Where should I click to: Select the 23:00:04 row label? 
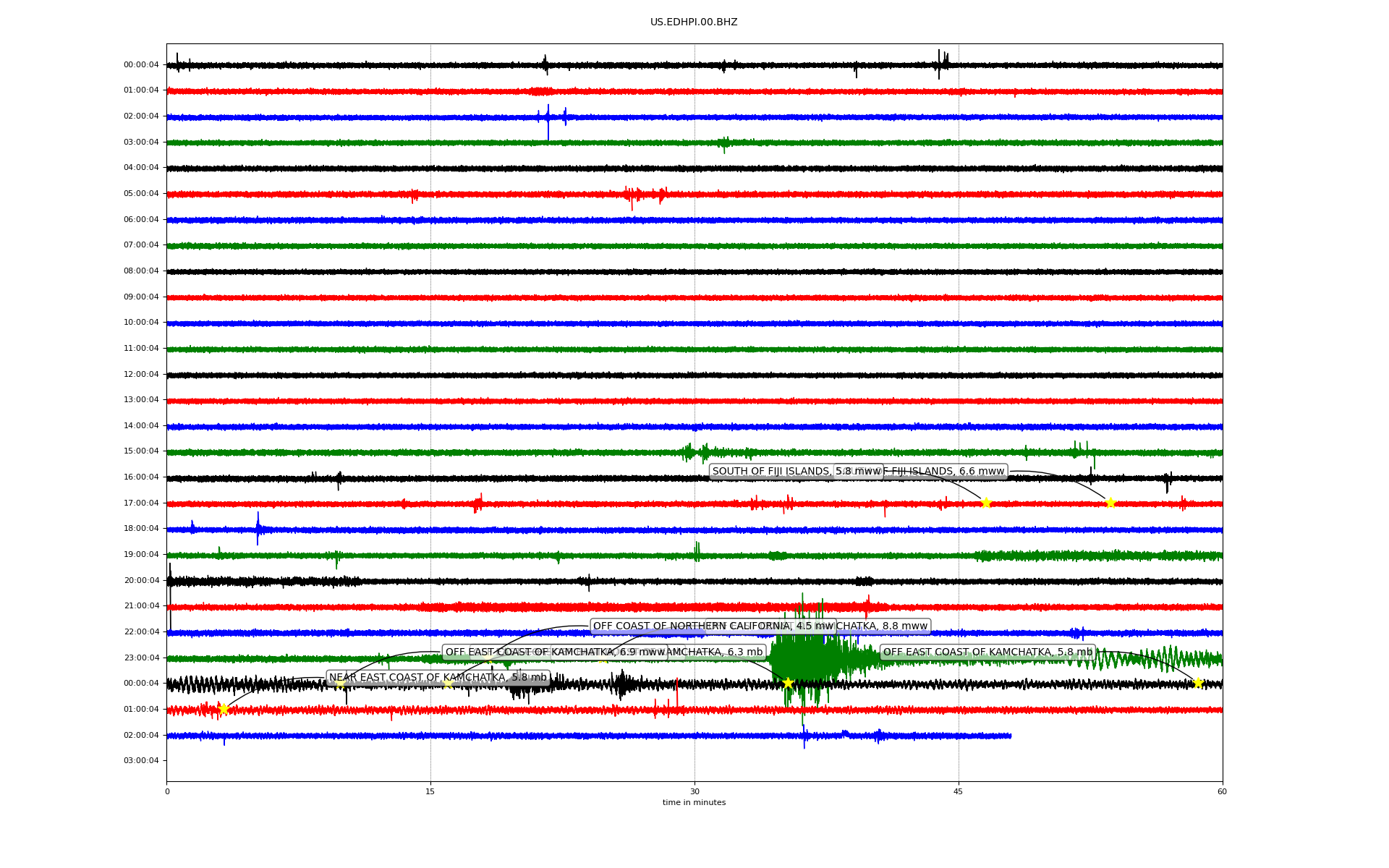pyautogui.click(x=141, y=658)
